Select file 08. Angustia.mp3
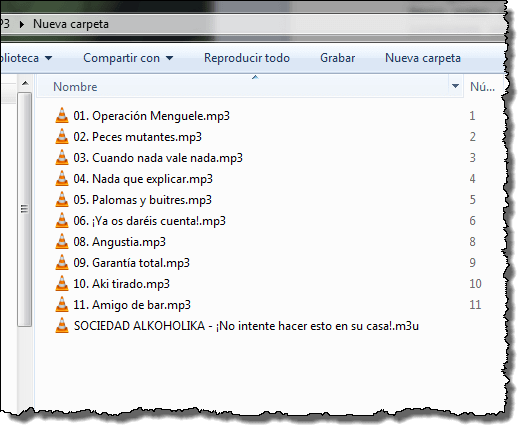This screenshot has width=525, height=431. click(x=120, y=242)
